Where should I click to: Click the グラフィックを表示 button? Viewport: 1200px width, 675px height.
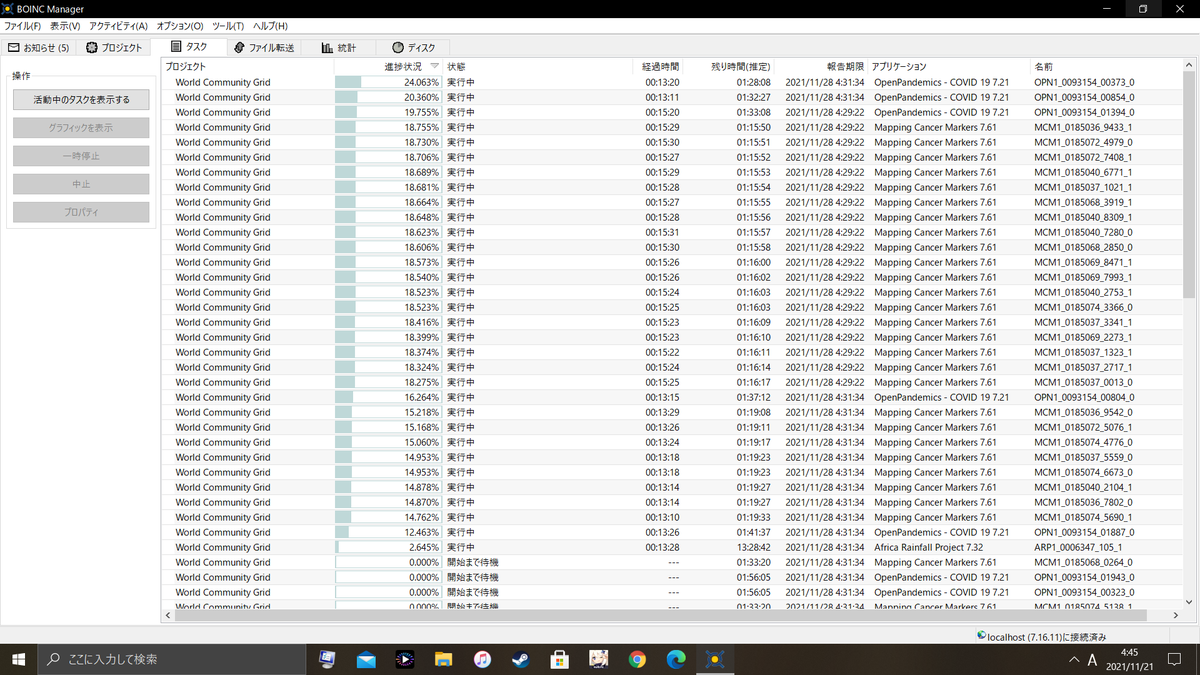(x=81, y=128)
